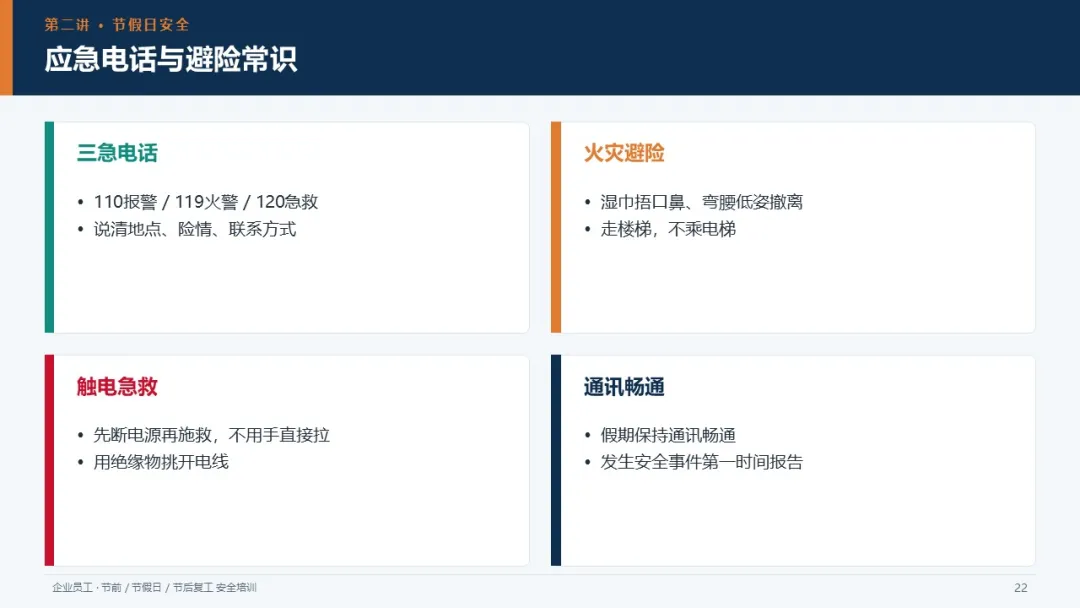Click the 三急电话 card heading
Viewport: 1080px width, 608px height.
(x=117, y=153)
